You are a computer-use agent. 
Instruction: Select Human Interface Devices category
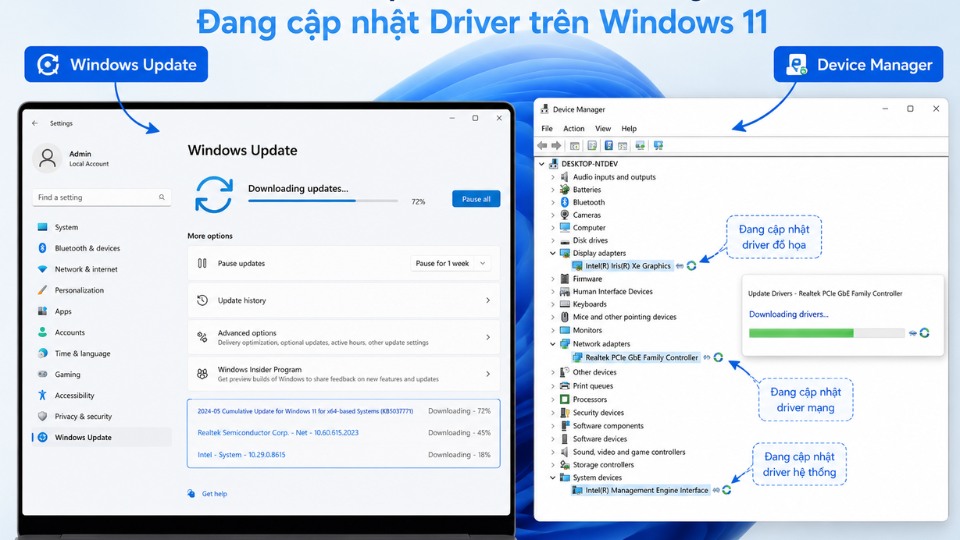coord(612,291)
